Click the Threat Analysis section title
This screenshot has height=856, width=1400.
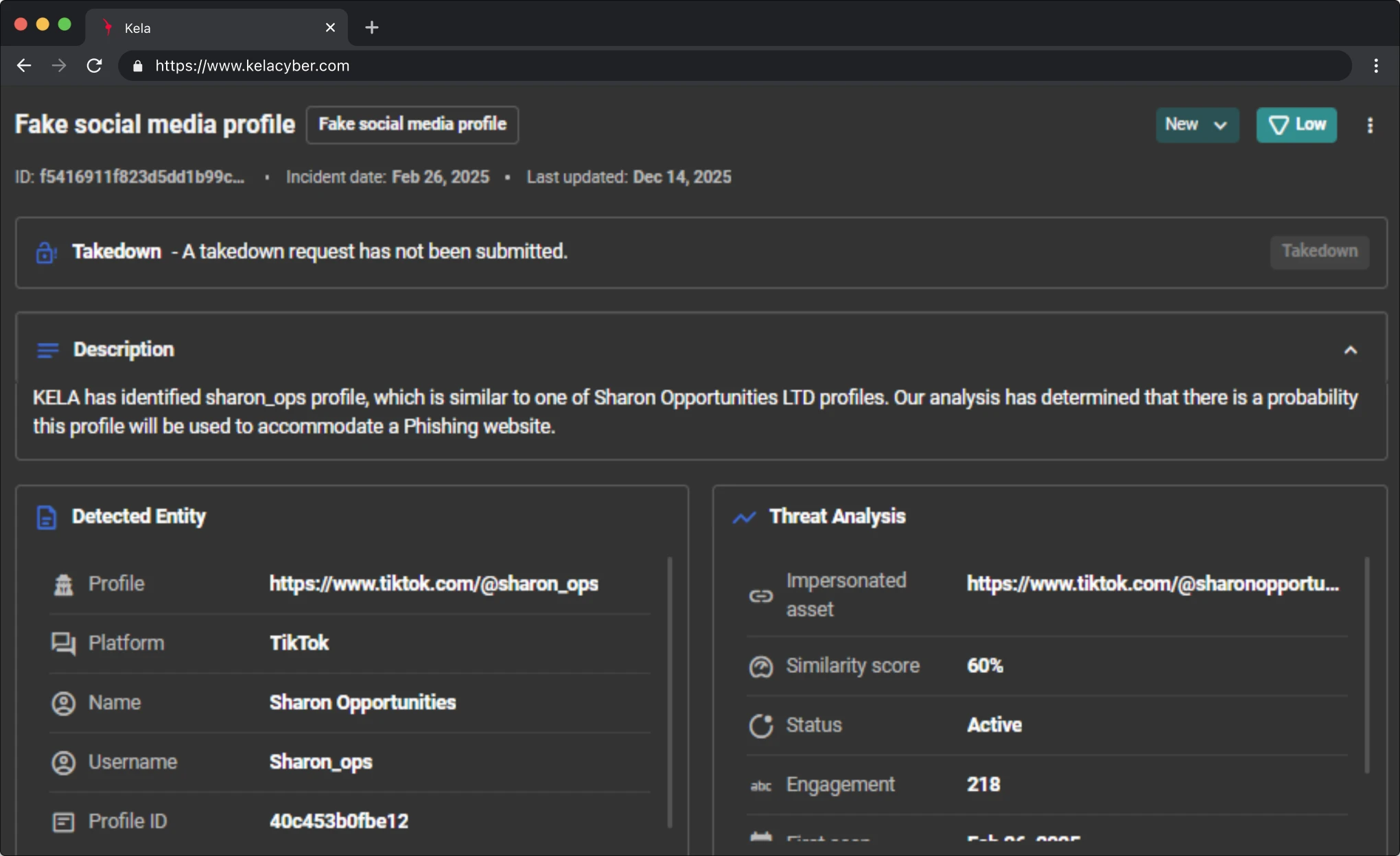point(837,516)
